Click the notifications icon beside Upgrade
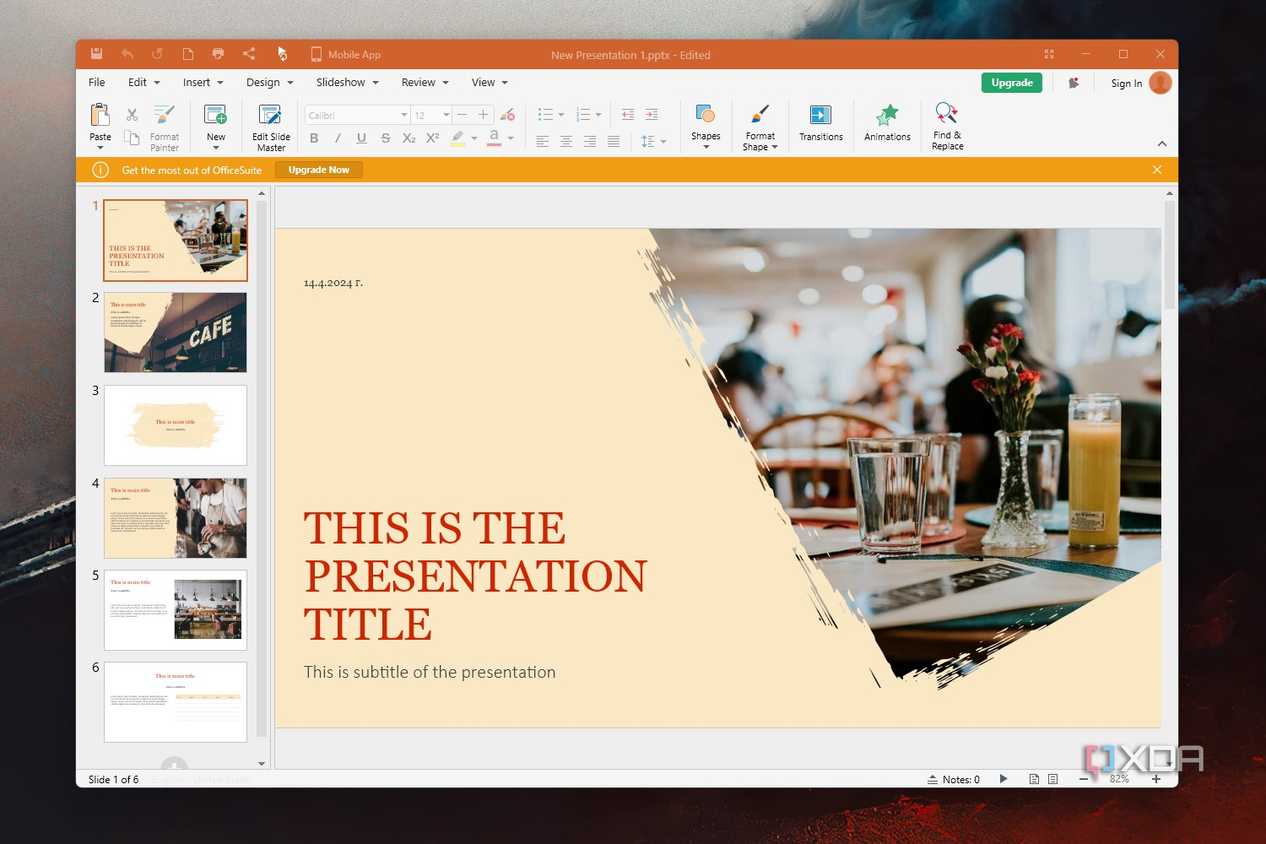1266x844 pixels. point(1073,83)
